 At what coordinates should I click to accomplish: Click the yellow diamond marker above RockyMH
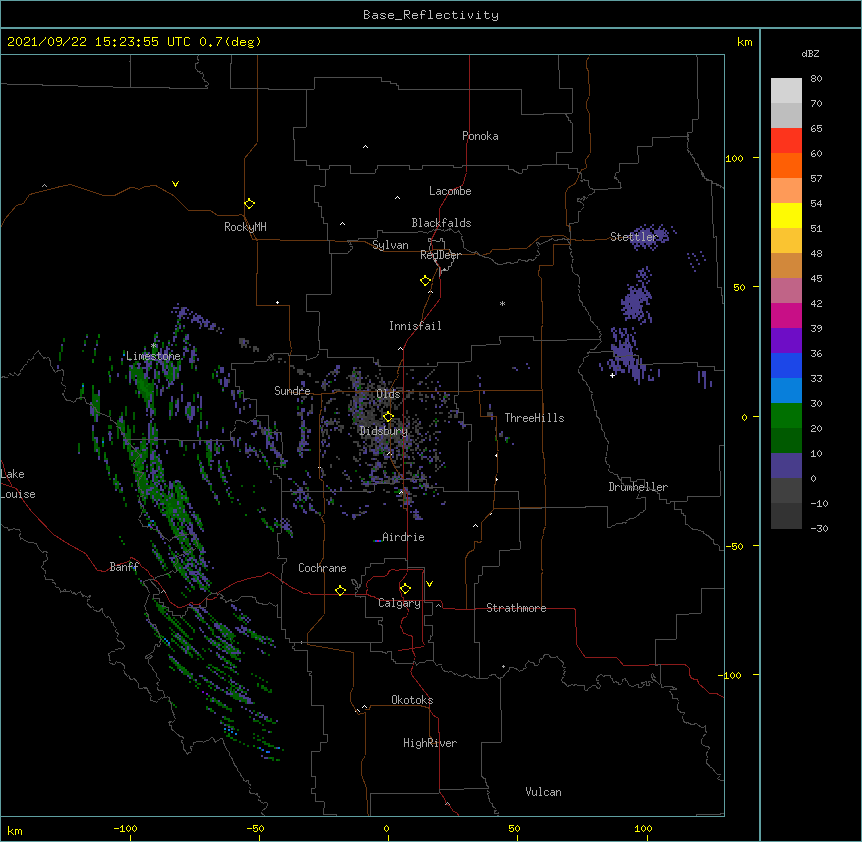249,203
